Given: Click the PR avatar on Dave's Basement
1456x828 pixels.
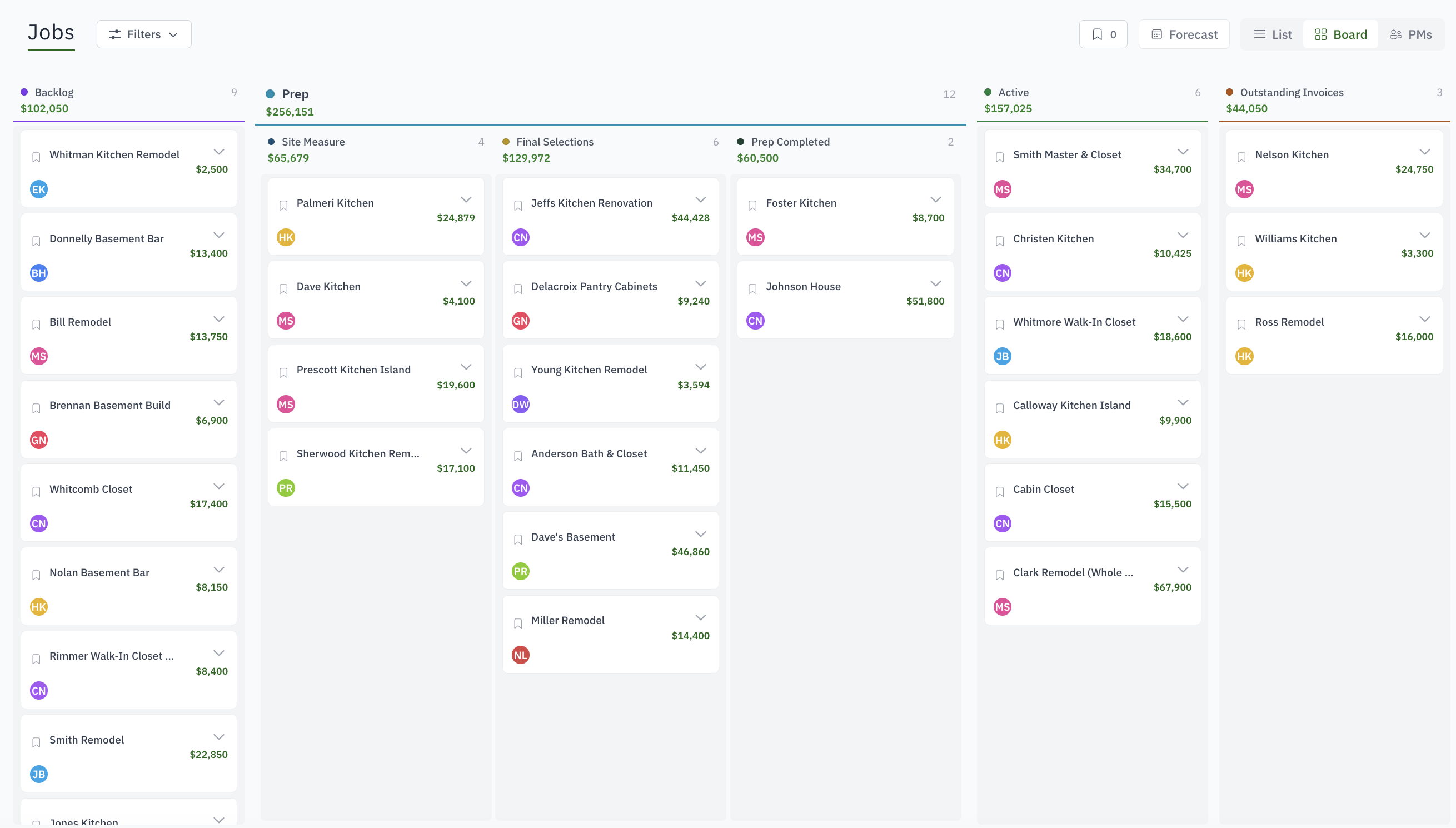Looking at the screenshot, I should click(521, 571).
